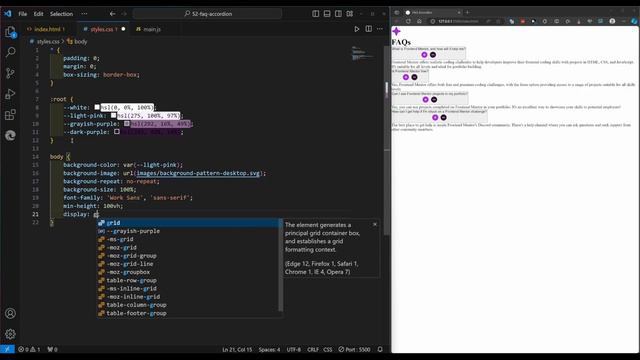Open the Customize Layout icon
This screenshot has width=640, height=360.
(x=350, y=13)
